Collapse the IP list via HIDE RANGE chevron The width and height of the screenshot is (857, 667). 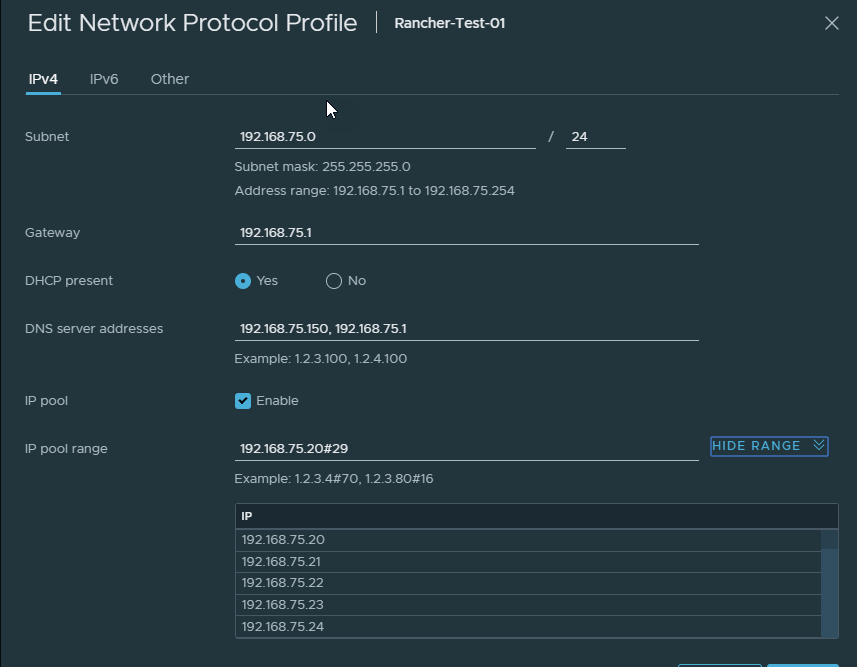[x=818, y=446]
